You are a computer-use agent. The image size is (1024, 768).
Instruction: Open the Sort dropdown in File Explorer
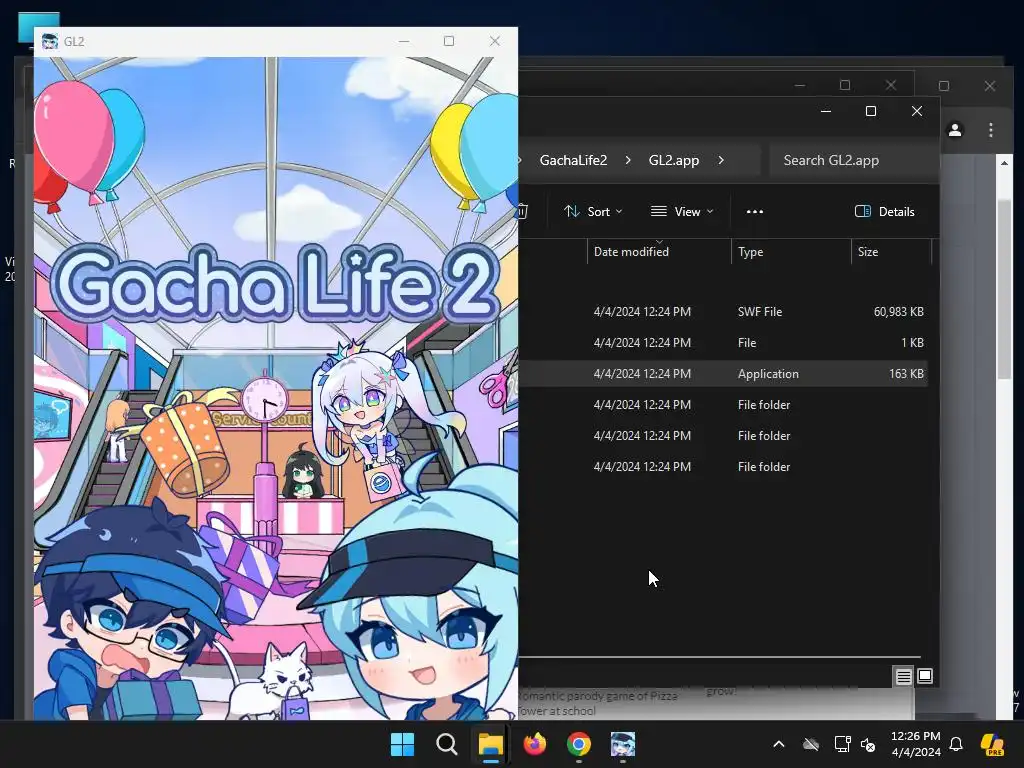click(593, 212)
